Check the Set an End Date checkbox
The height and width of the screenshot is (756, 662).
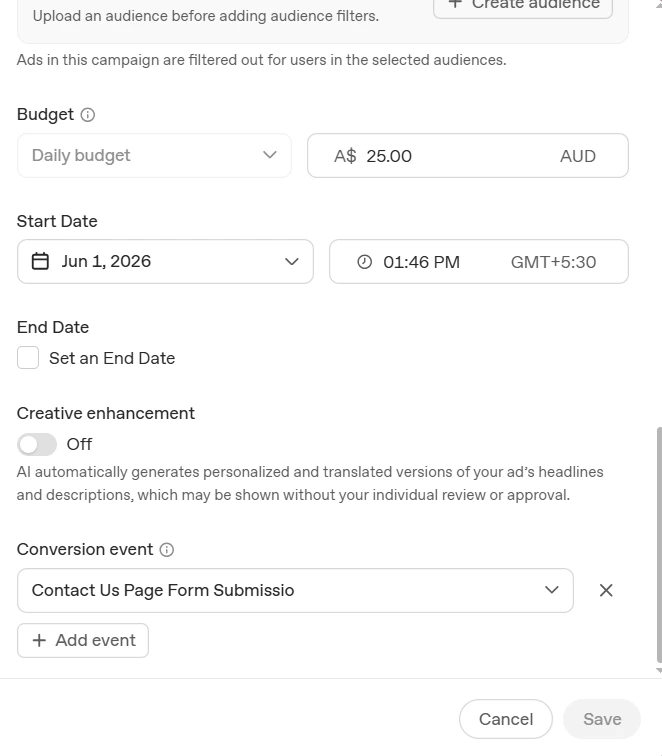(x=28, y=358)
